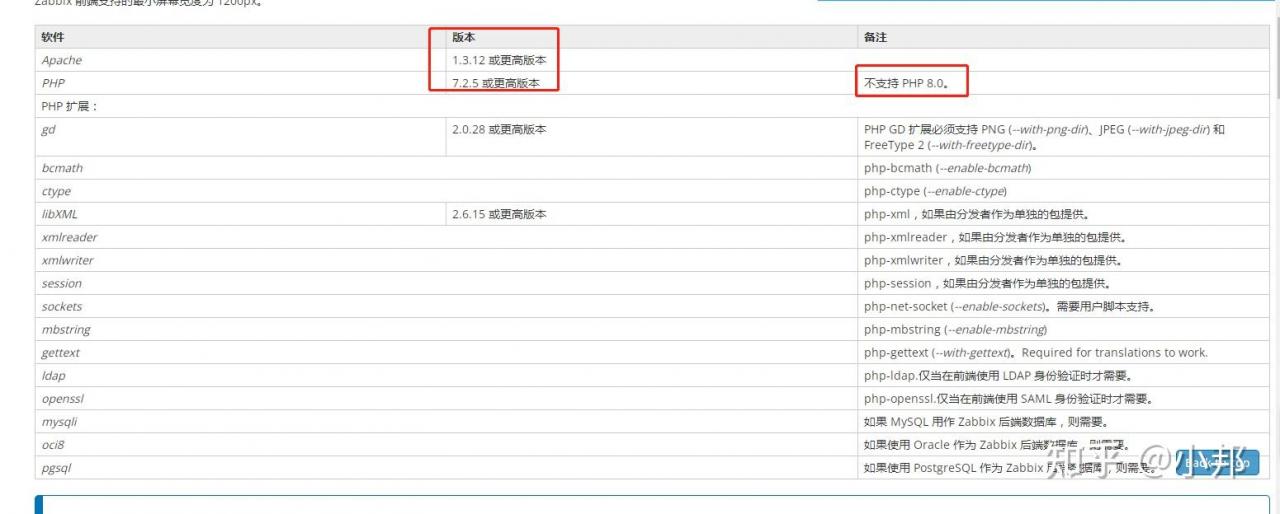Click the 'php-openssl' SAML authentication remark

coord(1008,398)
